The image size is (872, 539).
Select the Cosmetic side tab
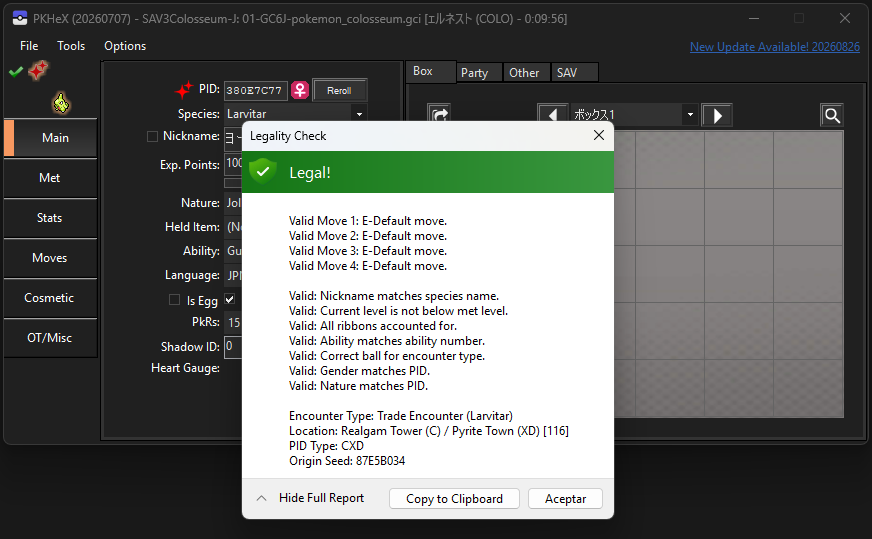tap(51, 298)
